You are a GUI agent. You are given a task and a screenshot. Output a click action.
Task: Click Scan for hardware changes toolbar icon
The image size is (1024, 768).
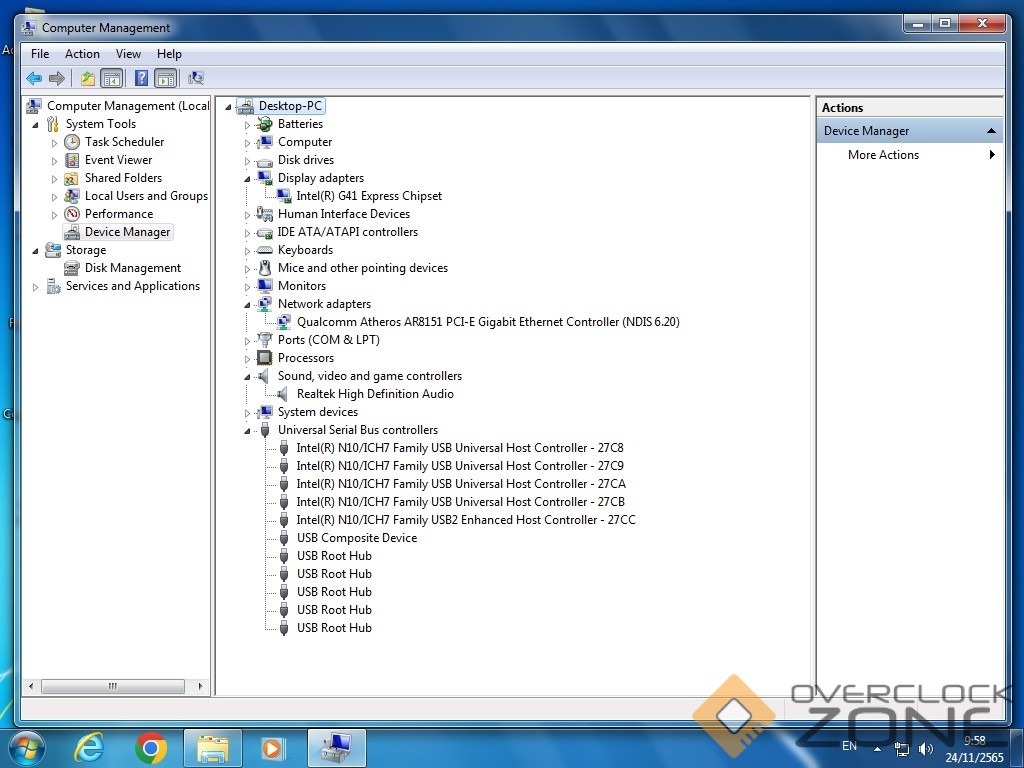pyautogui.click(x=196, y=78)
